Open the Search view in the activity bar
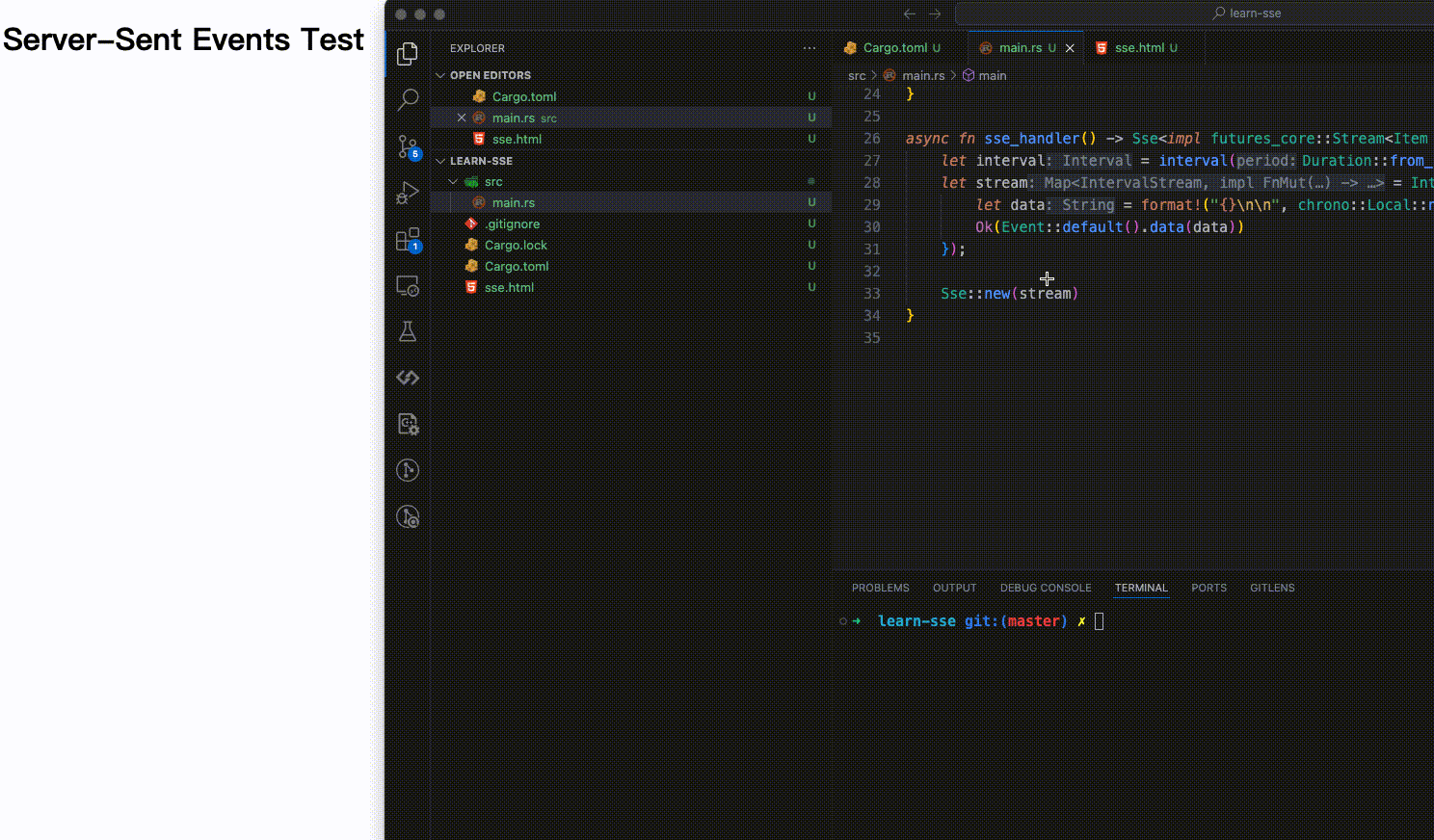The width and height of the screenshot is (1434, 840). tap(408, 99)
